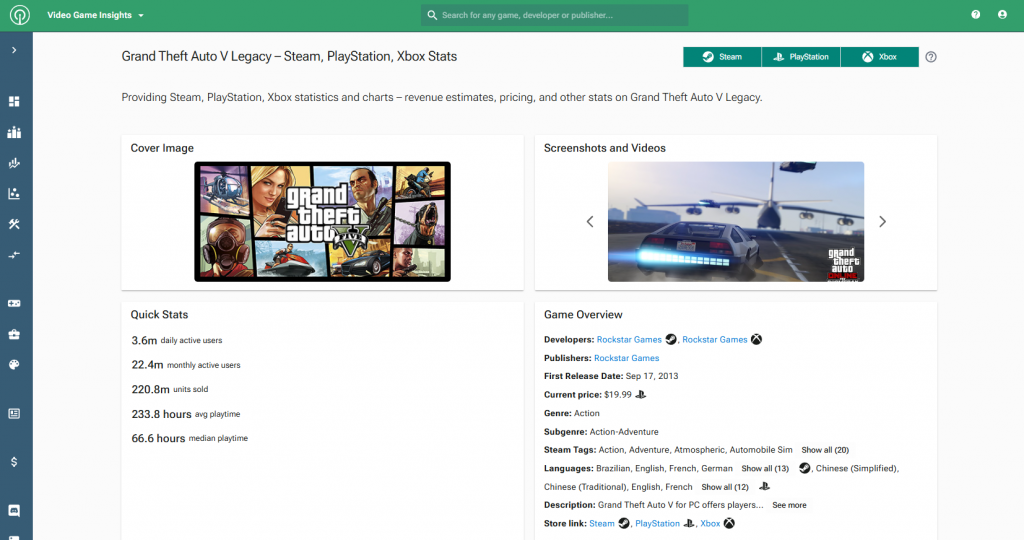
Task: Open the scatter plot chart icon in sidebar
Action: [14, 193]
